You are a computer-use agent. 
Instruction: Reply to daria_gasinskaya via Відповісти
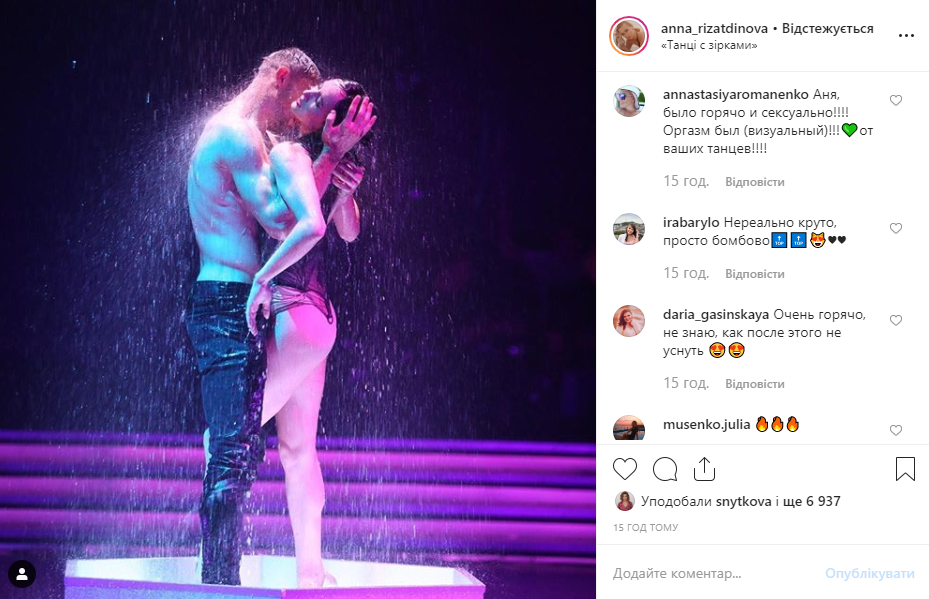(754, 384)
